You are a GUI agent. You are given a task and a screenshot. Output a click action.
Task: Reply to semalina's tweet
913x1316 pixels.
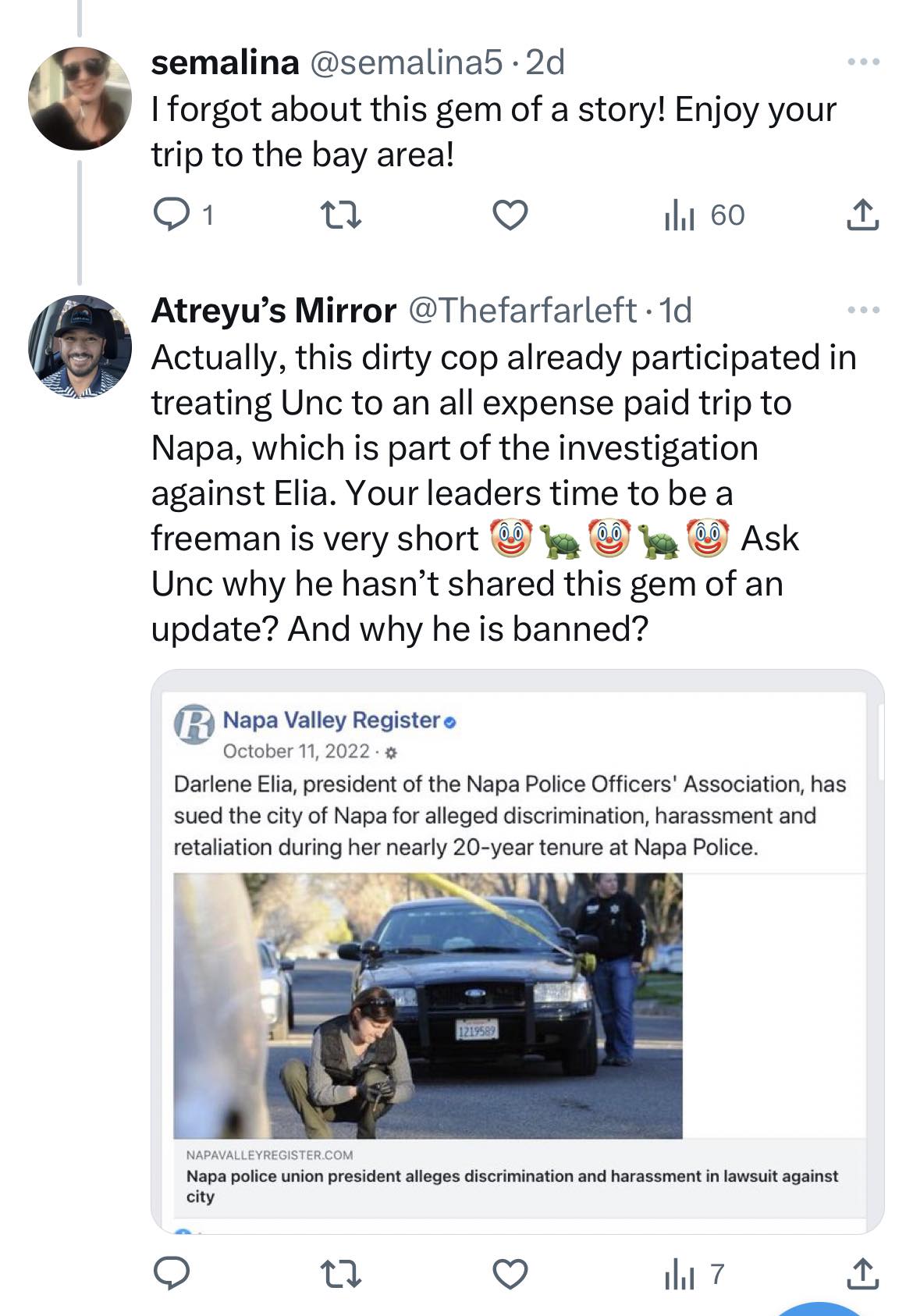172,215
